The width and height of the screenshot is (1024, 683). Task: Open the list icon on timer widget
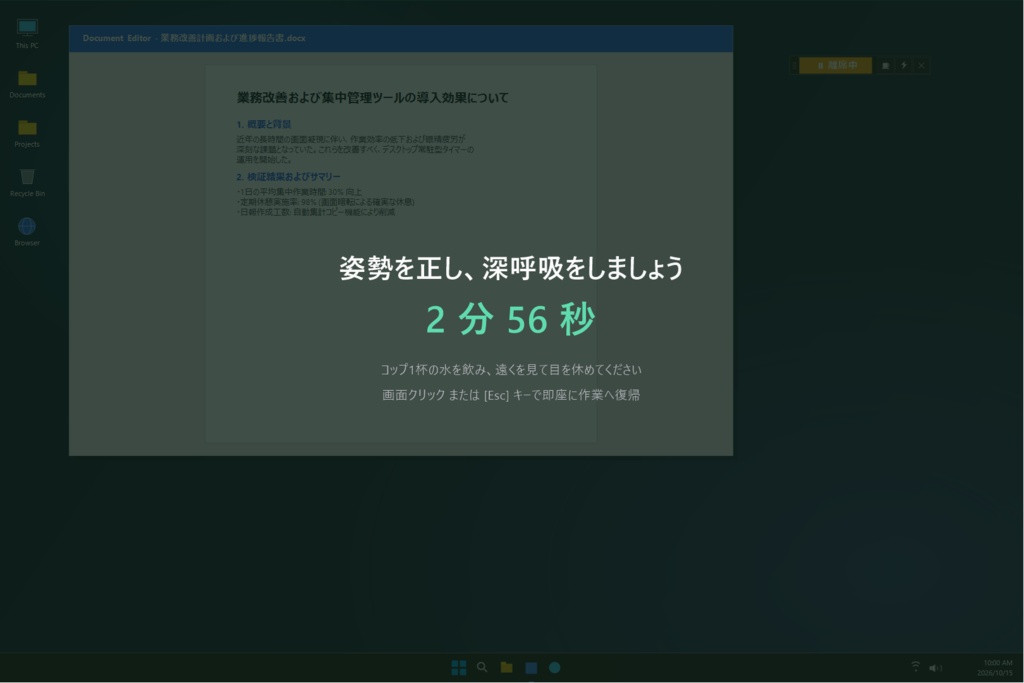[886, 65]
